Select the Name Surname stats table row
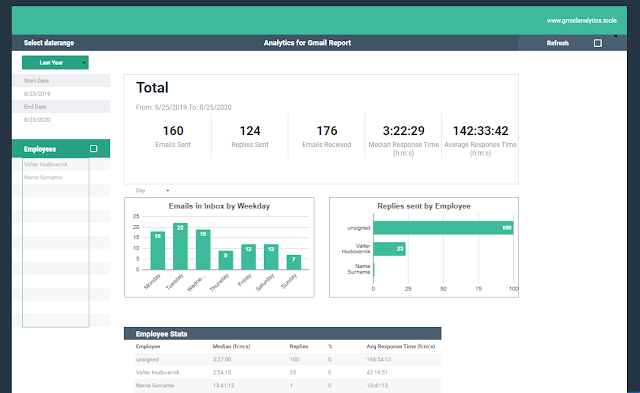The height and width of the screenshot is (393, 640). tap(288, 385)
